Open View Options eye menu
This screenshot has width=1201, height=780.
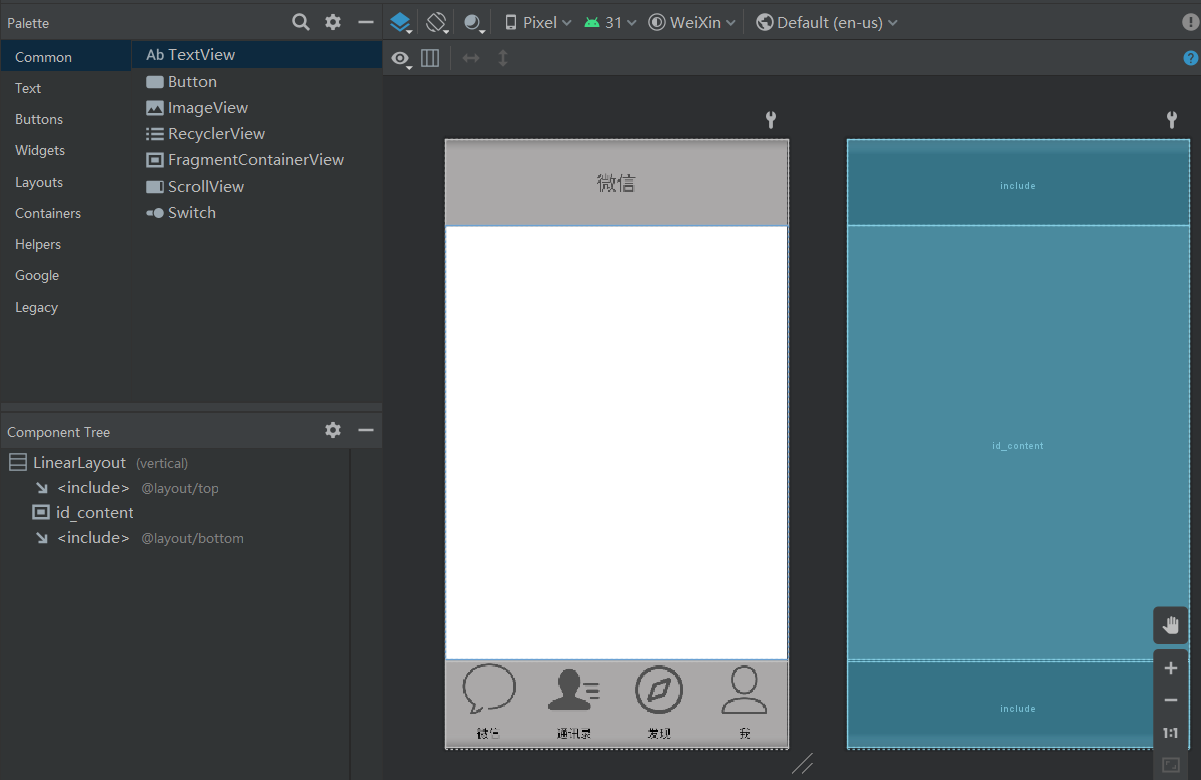point(401,59)
